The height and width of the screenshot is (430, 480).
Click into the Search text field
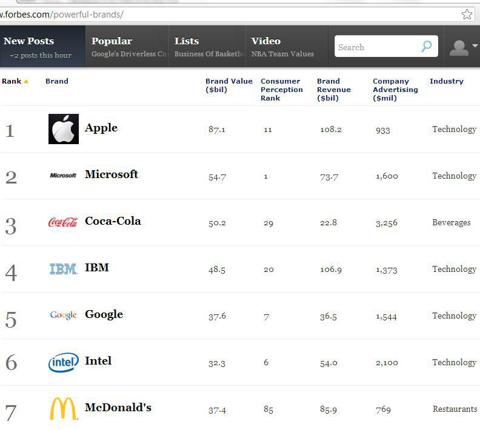(x=377, y=47)
